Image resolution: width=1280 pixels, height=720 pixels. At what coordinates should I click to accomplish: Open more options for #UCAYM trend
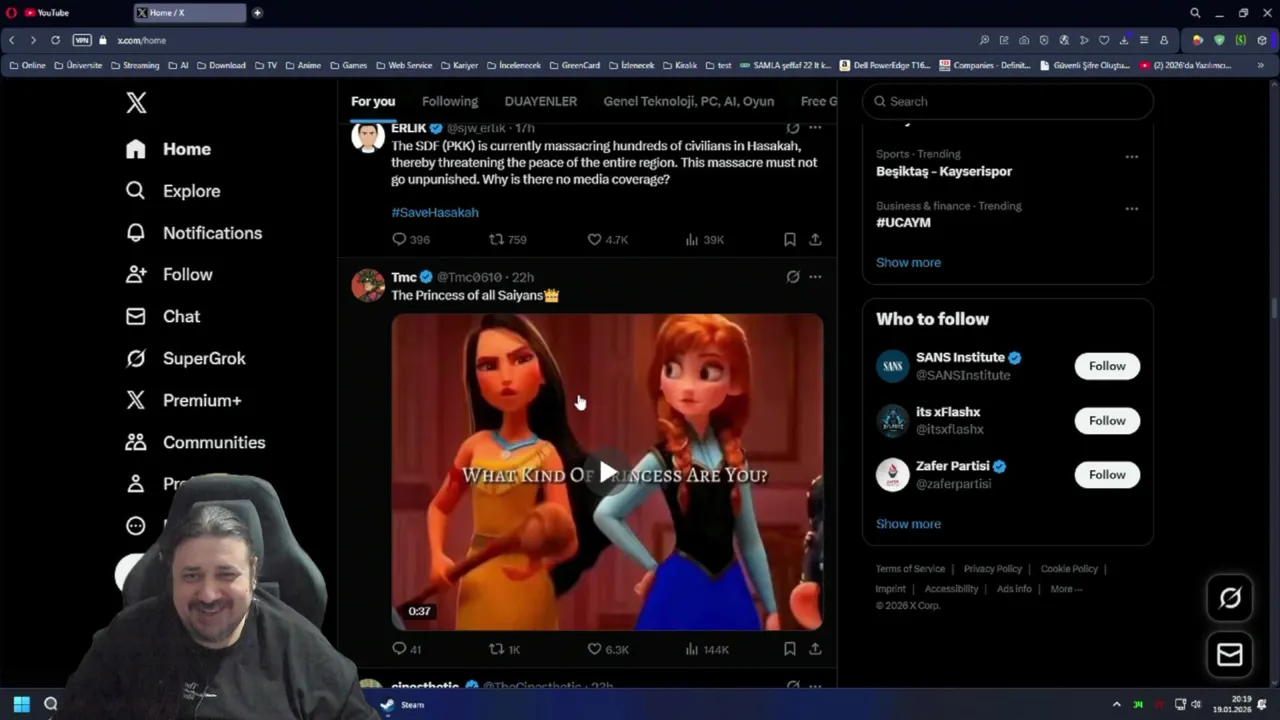click(x=1131, y=209)
